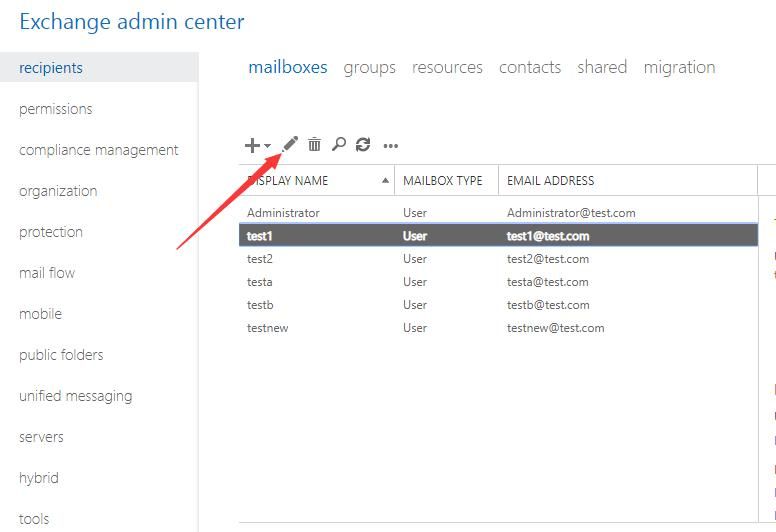Image resolution: width=776 pixels, height=532 pixels.
Task: Click email test2@test.com
Action: point(548,259)
